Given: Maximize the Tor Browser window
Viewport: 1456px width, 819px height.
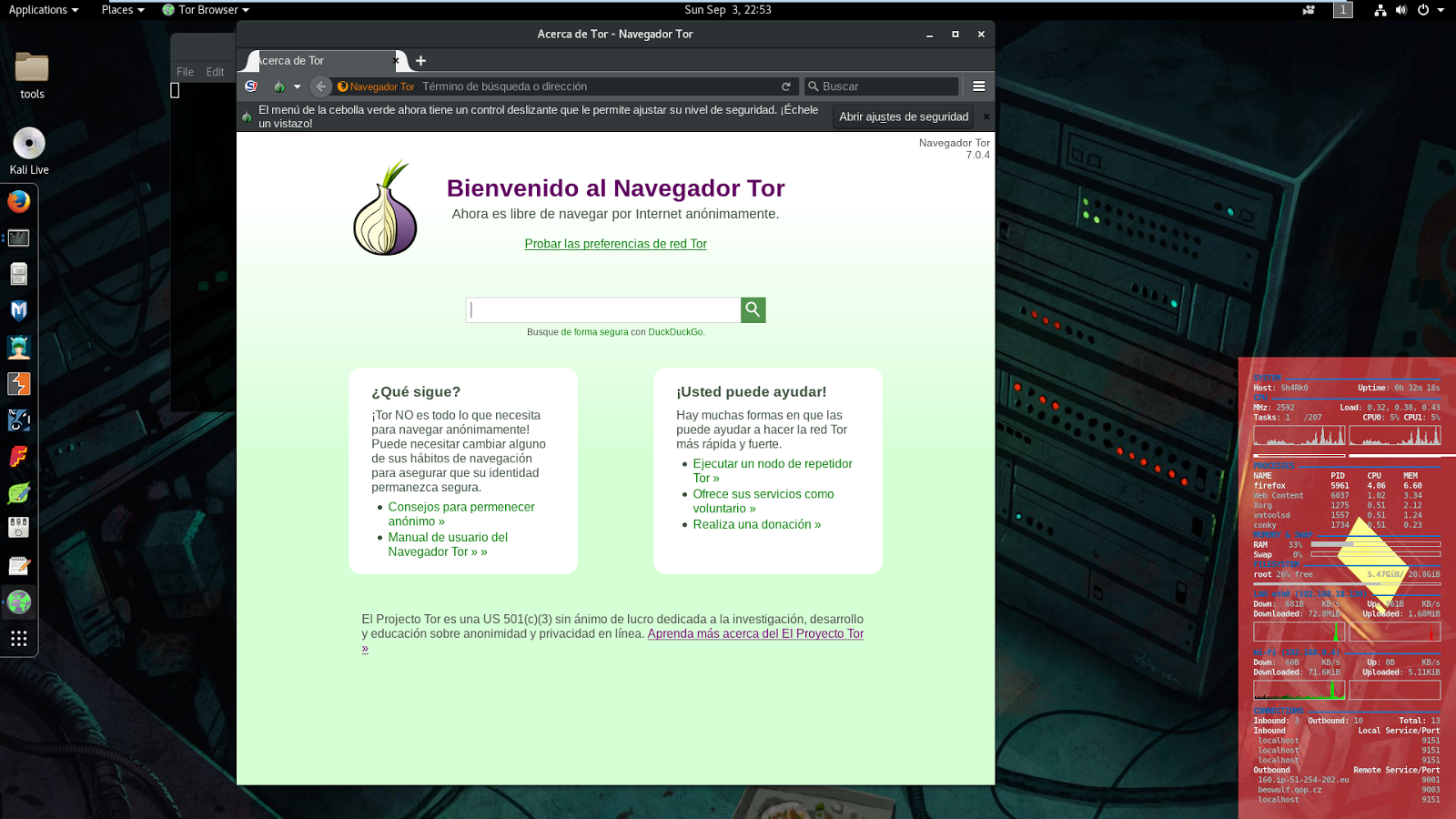Looking at the screenshot, I should (x=955, y=35).
